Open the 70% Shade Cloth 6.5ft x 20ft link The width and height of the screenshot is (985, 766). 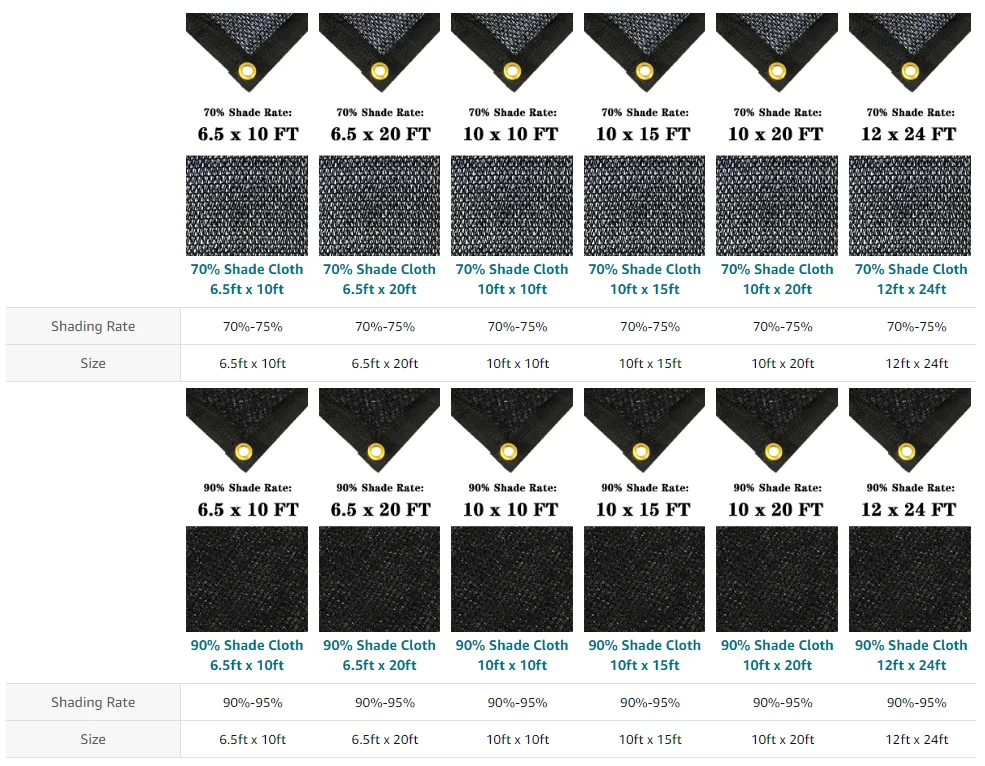coord(379,279)
